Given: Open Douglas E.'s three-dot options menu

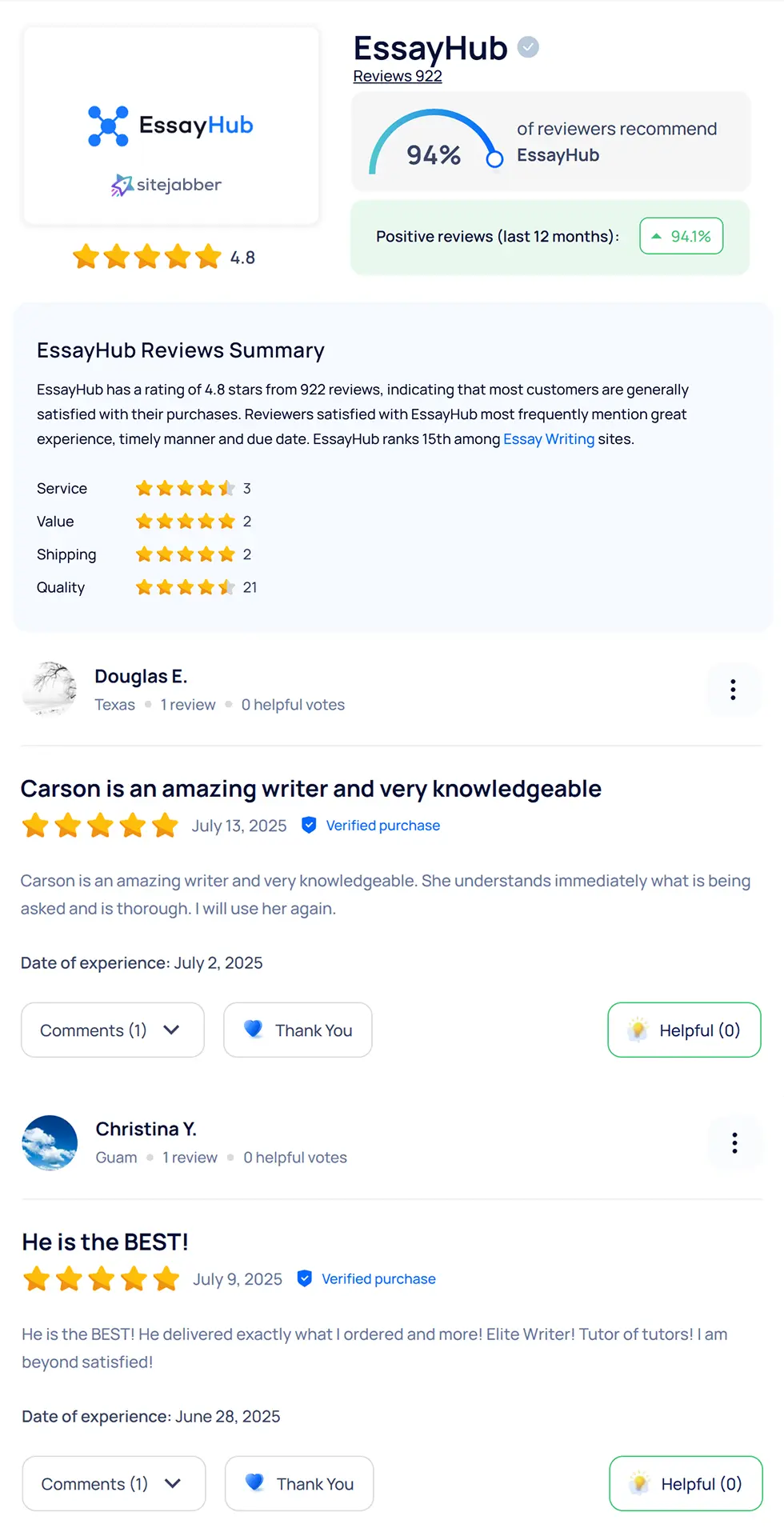Looking at the screenshot, I should click(x=733, y=690).
